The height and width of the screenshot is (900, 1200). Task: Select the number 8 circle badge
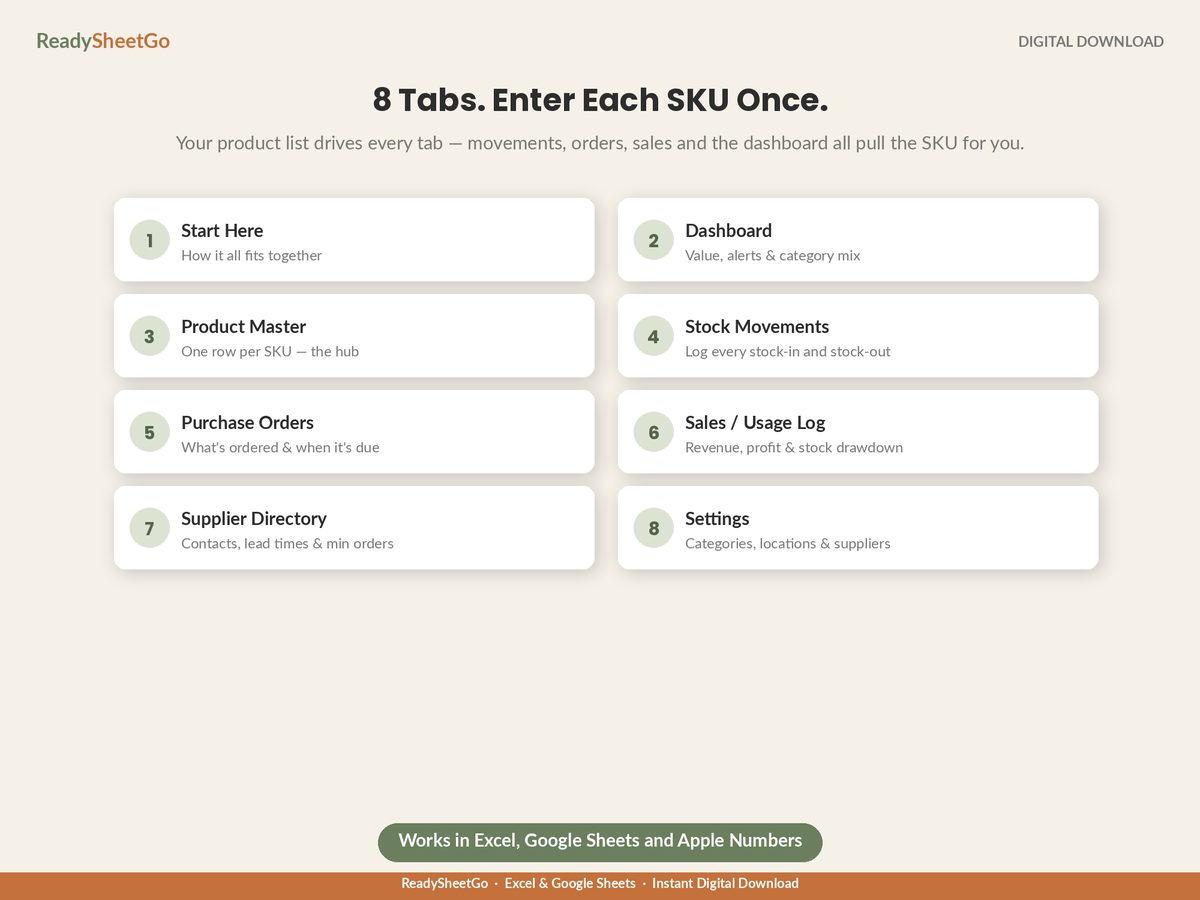pos(653,528)
